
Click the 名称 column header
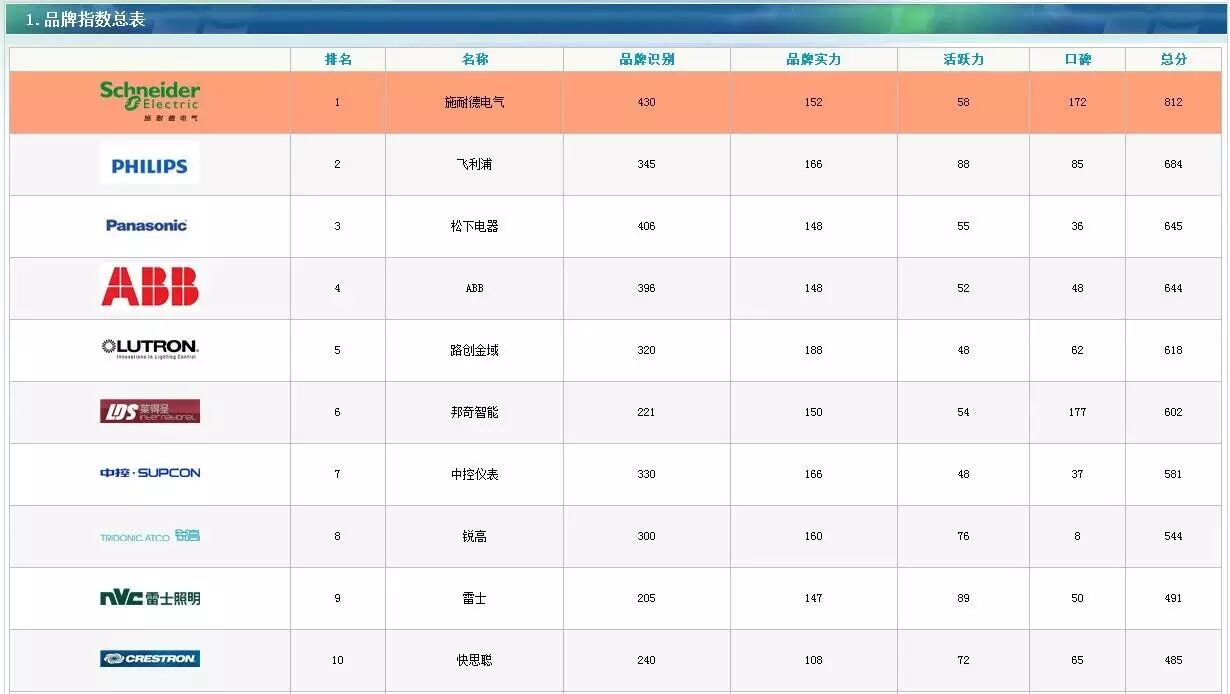click(x=472, y=58)
